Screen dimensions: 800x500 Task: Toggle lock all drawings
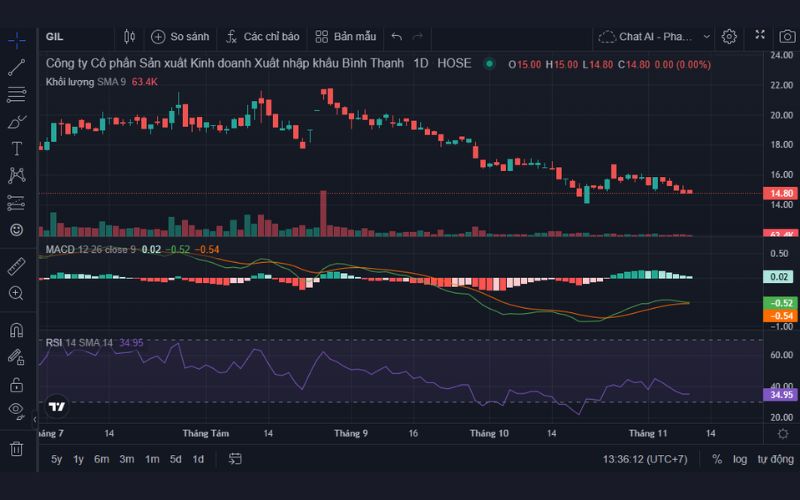pyautogui.click(x=16, y=384)
